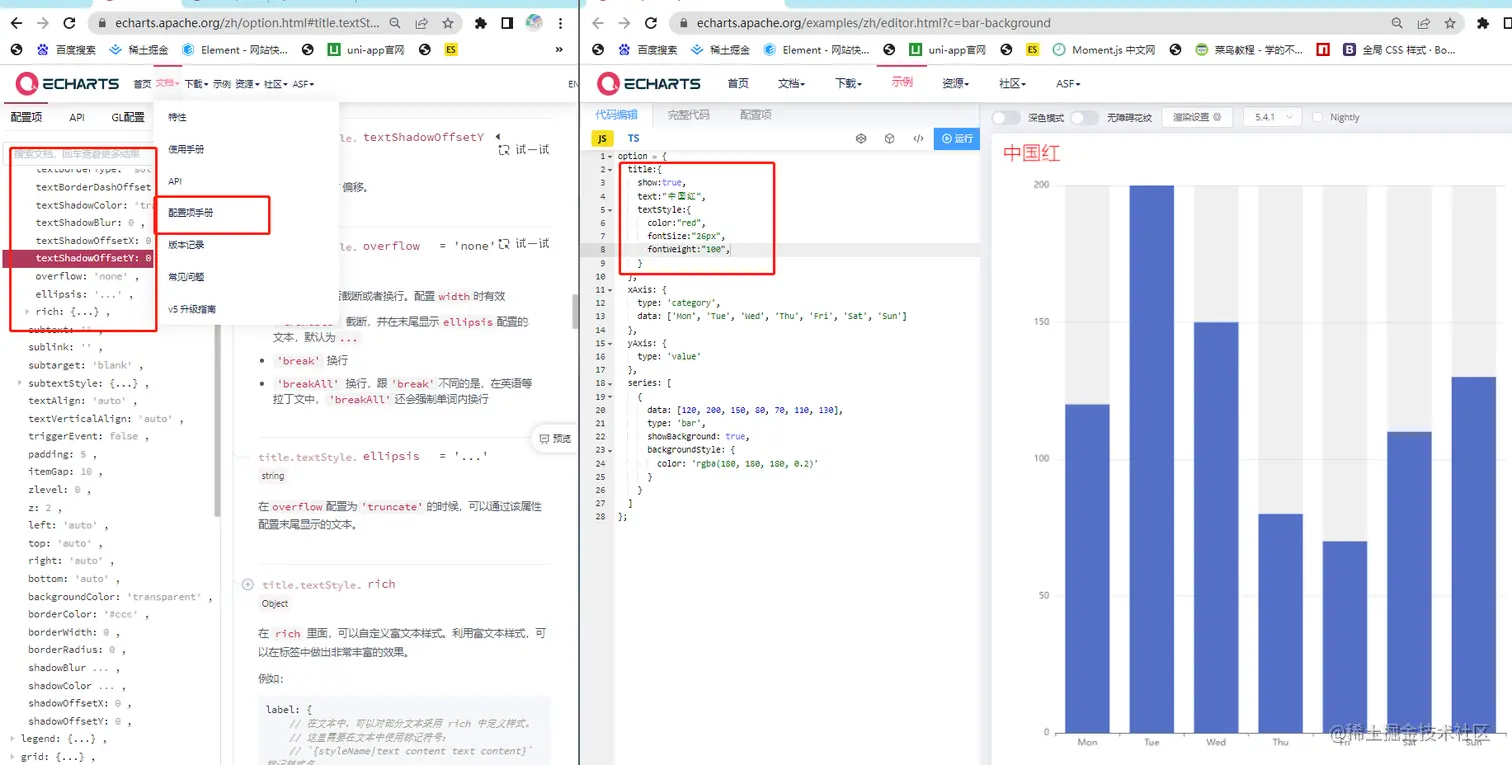Image resolution: width=1512 pixels, height=765 pixels.
Task: Click the Tue bar in the chart
Action: coord(1152,459)
